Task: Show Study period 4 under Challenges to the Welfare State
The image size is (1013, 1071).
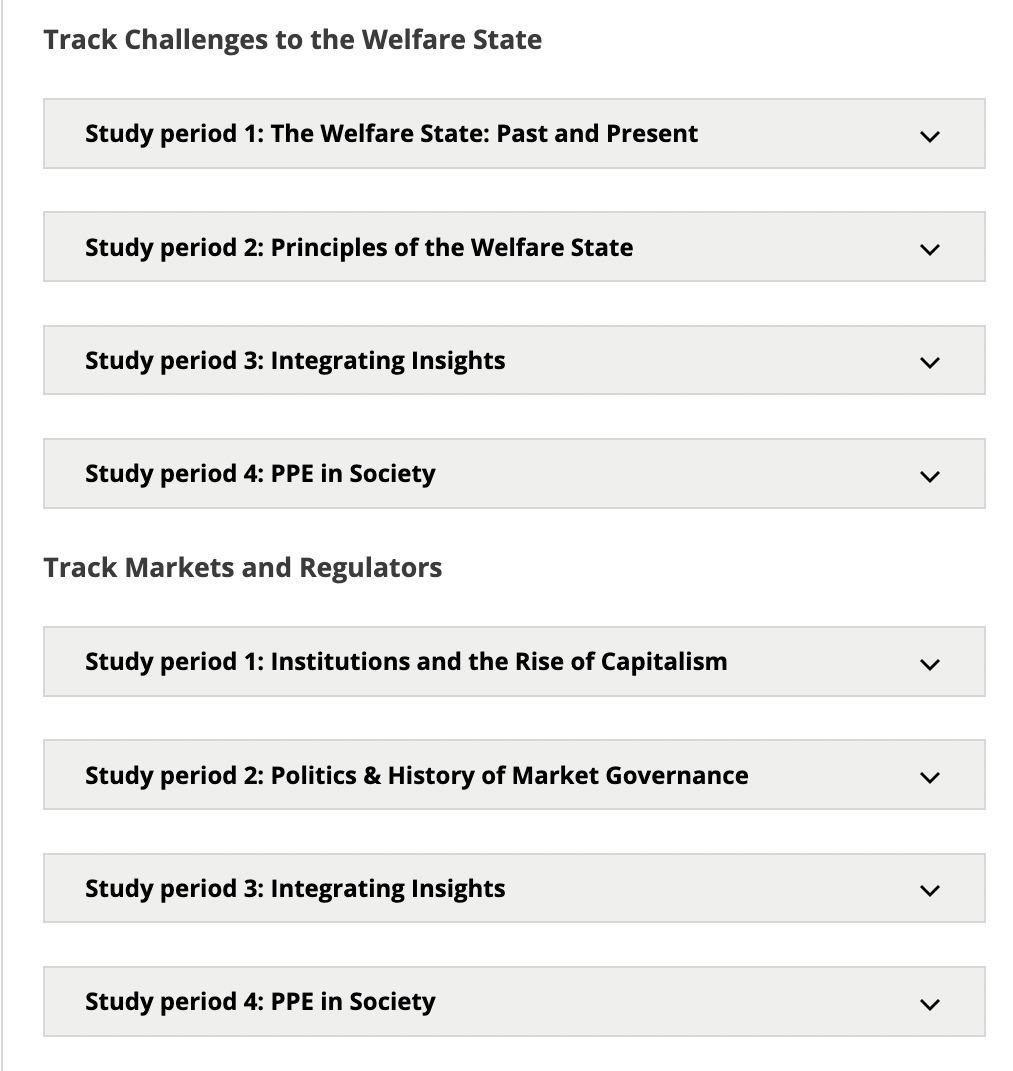Action: point(260,473)
